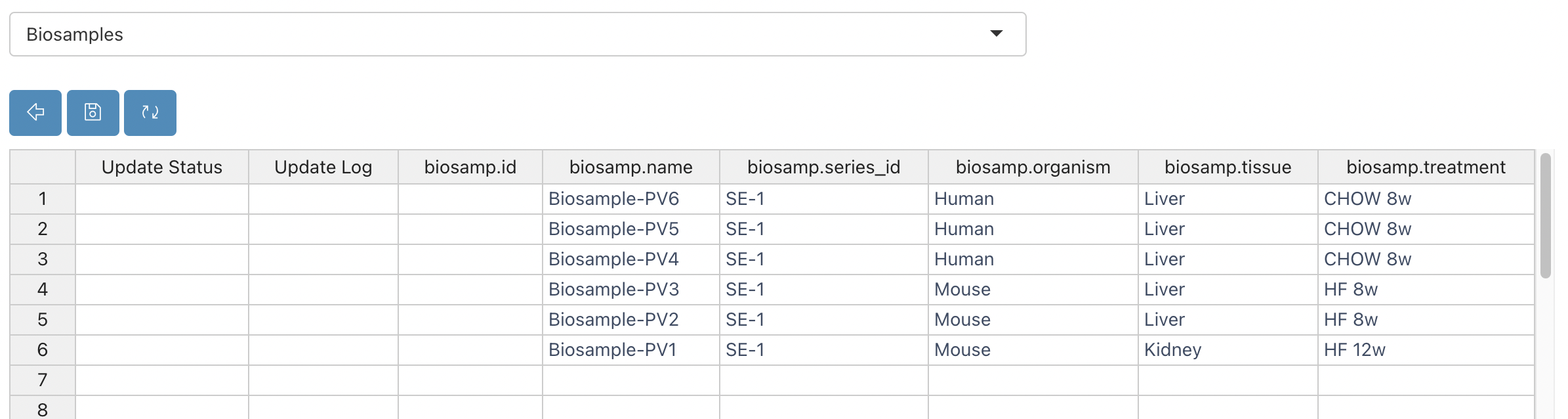
Task: Select the biosamp.name column header
Action: [631, 167]
